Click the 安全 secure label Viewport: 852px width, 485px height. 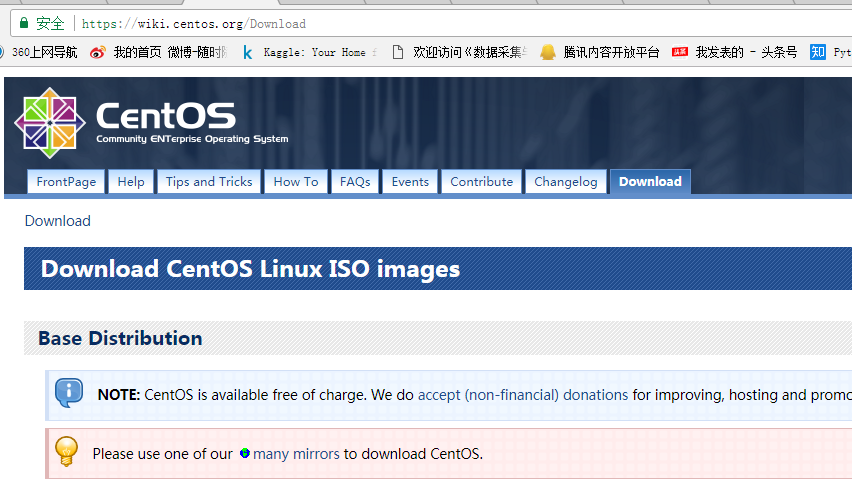[50, 23]
